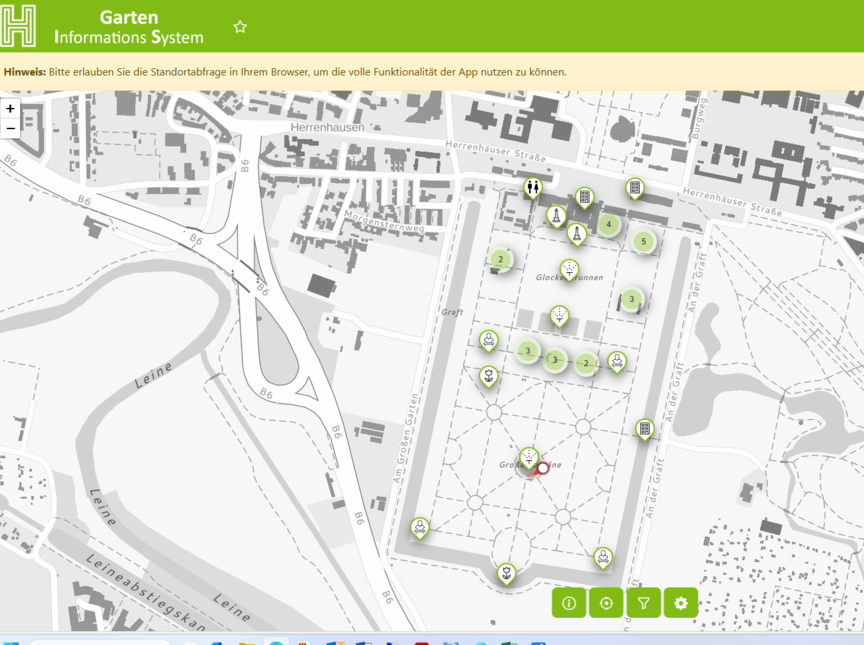Viewport: 864px width, 645px height.
Task: Click the red current-position marker
Action: [544, 467]
